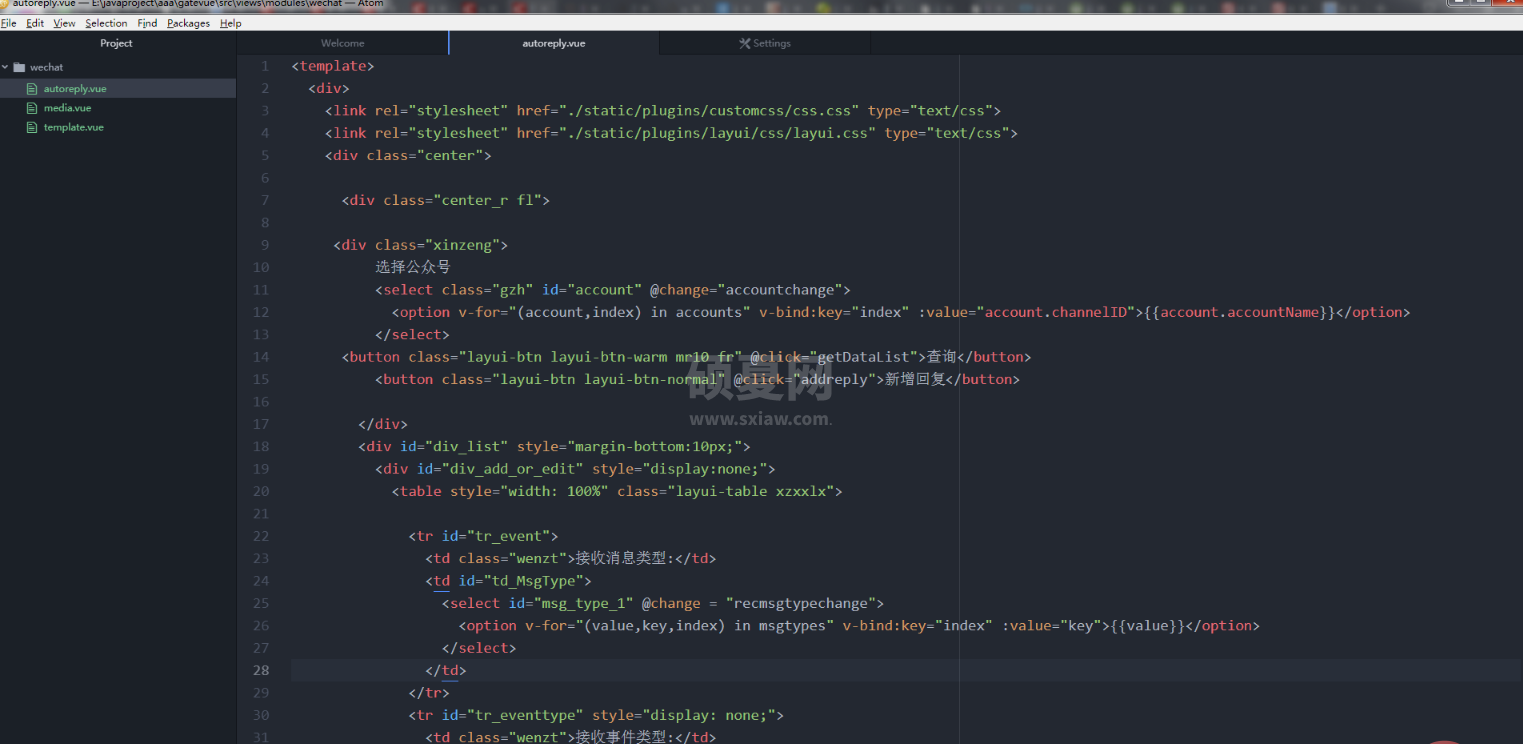Click the Project panel header
The width and height of the screenshot is (1523, 744).
click(x=117, y=43)
